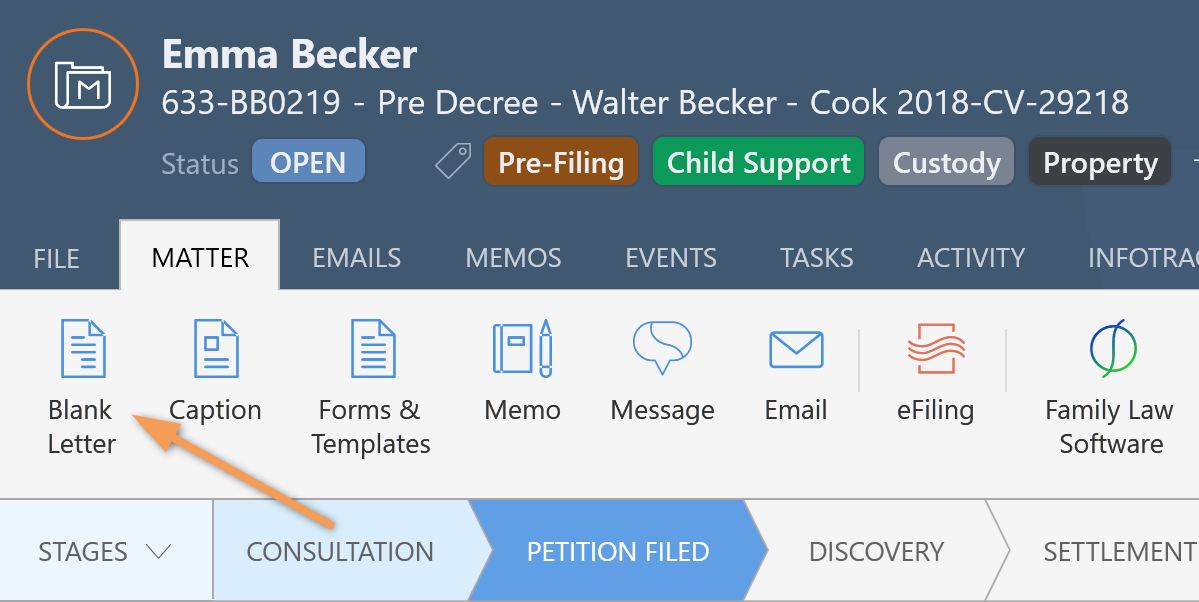Switch to the EMAILS tab
The image size is (1199, 602).
pyautogui.click(x=356, y=258)
